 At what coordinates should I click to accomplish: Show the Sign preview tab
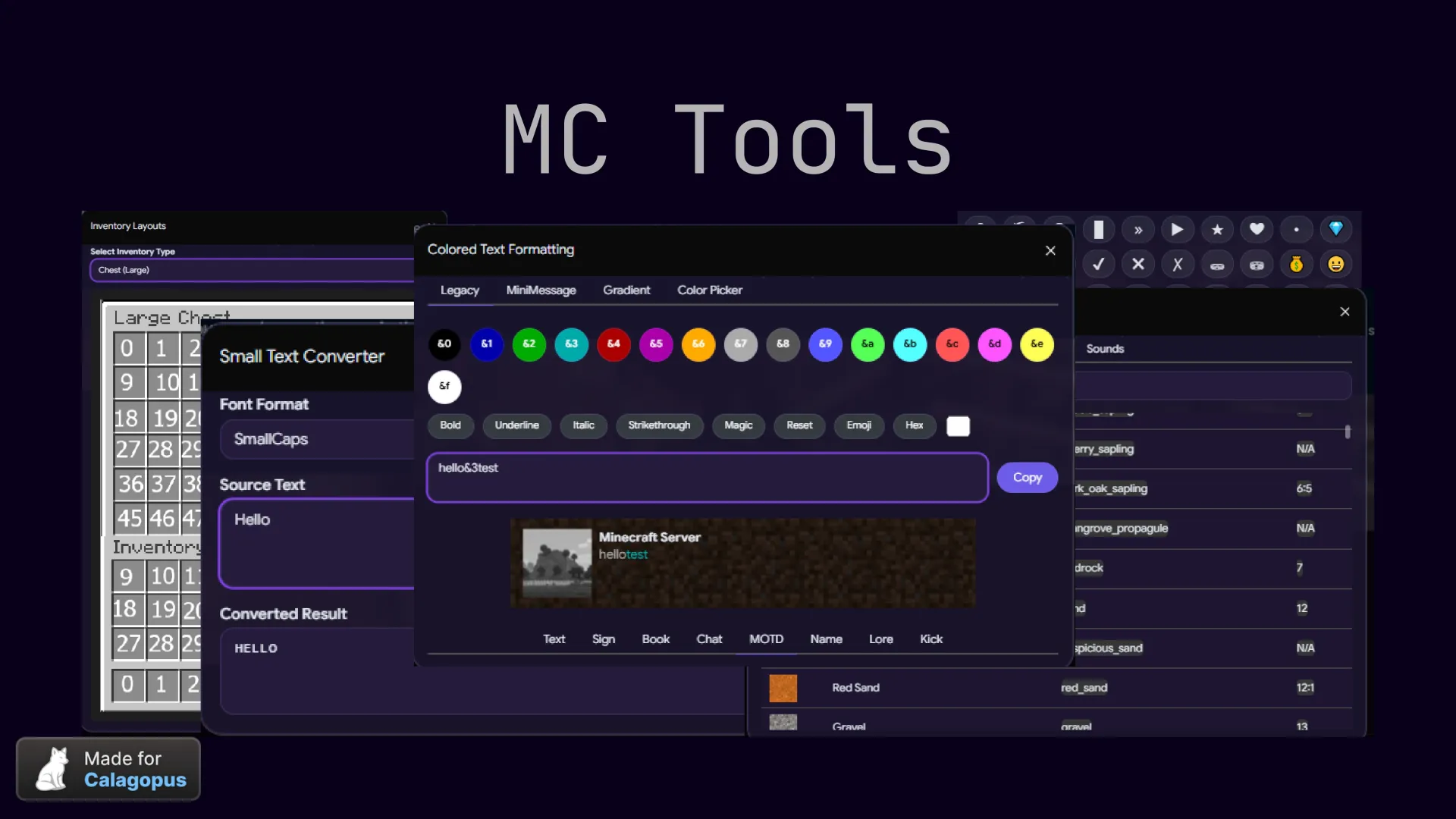tap(604, 639)
